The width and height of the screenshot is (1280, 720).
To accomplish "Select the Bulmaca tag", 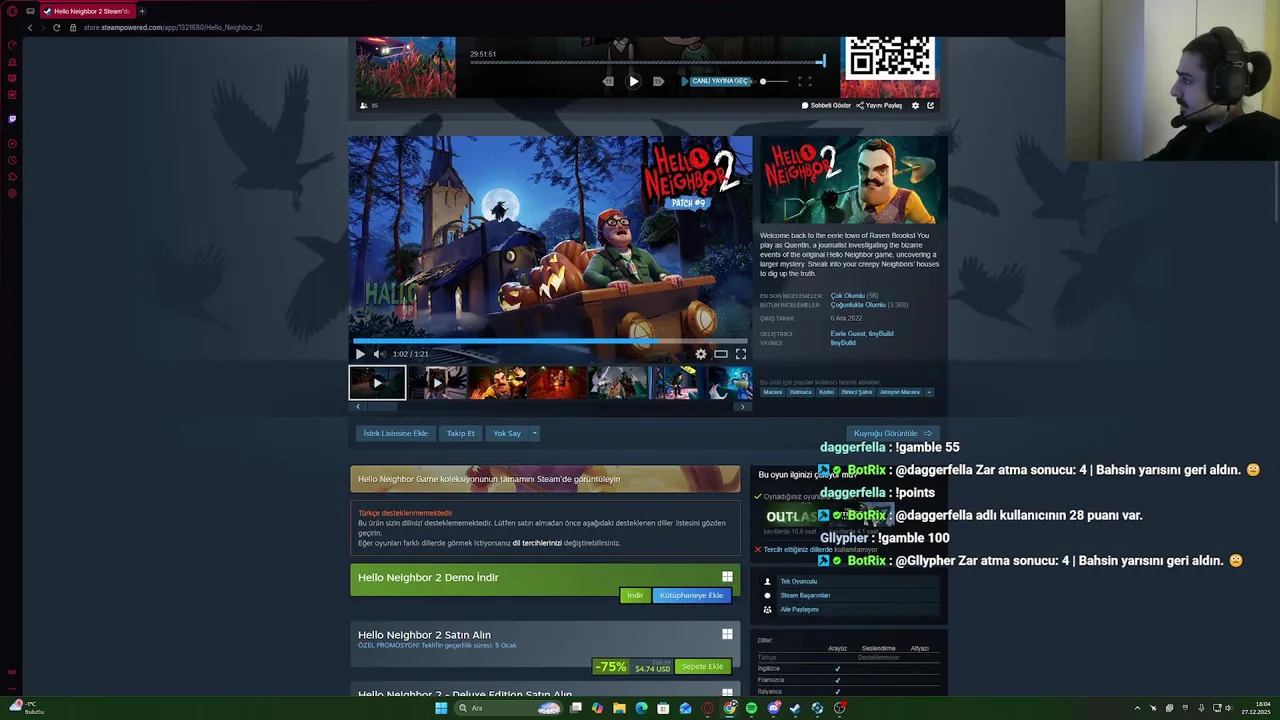I will tap(801, 392).
